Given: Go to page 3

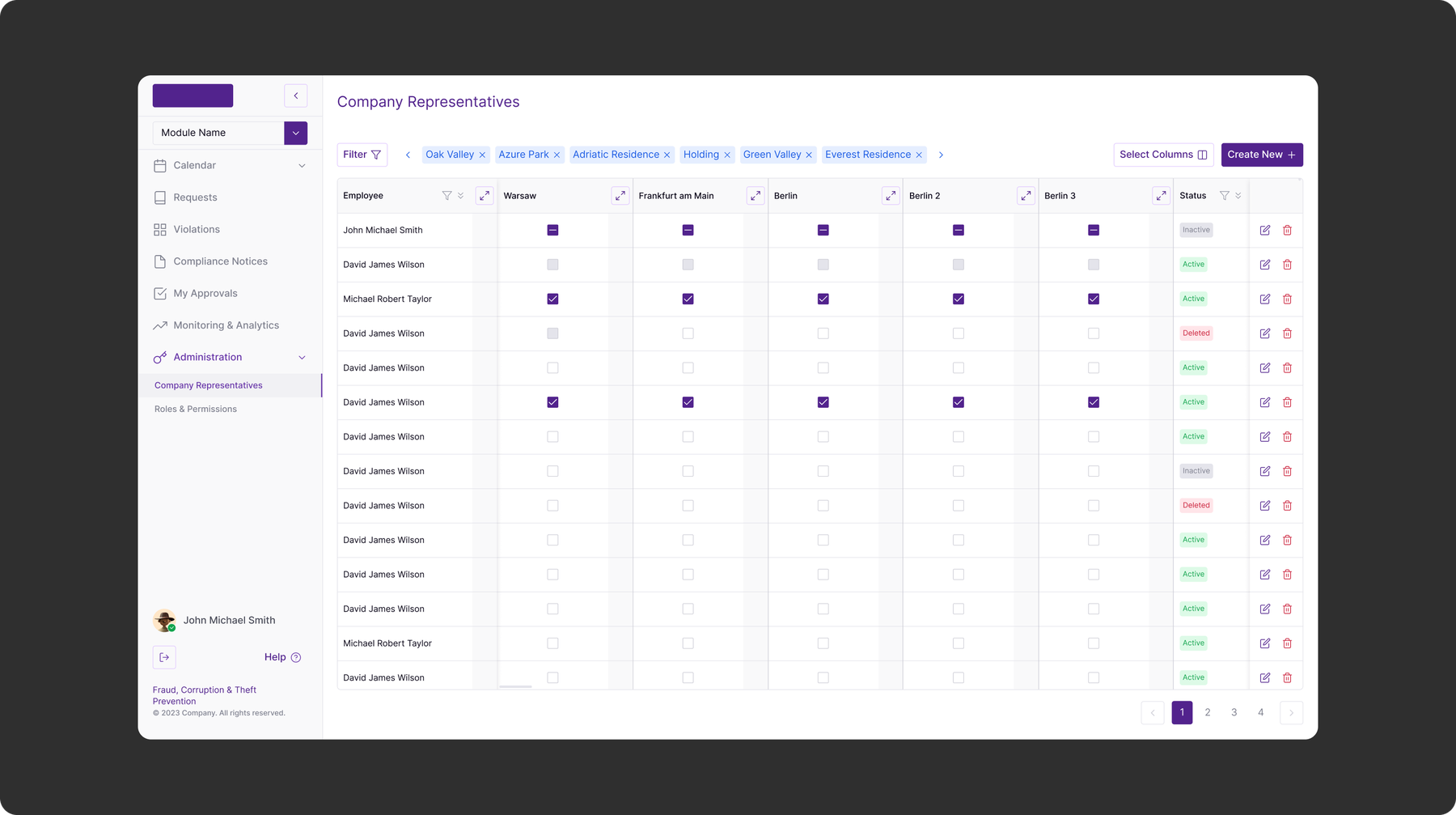Looking at the screenshot, I should click(1234, 712).
